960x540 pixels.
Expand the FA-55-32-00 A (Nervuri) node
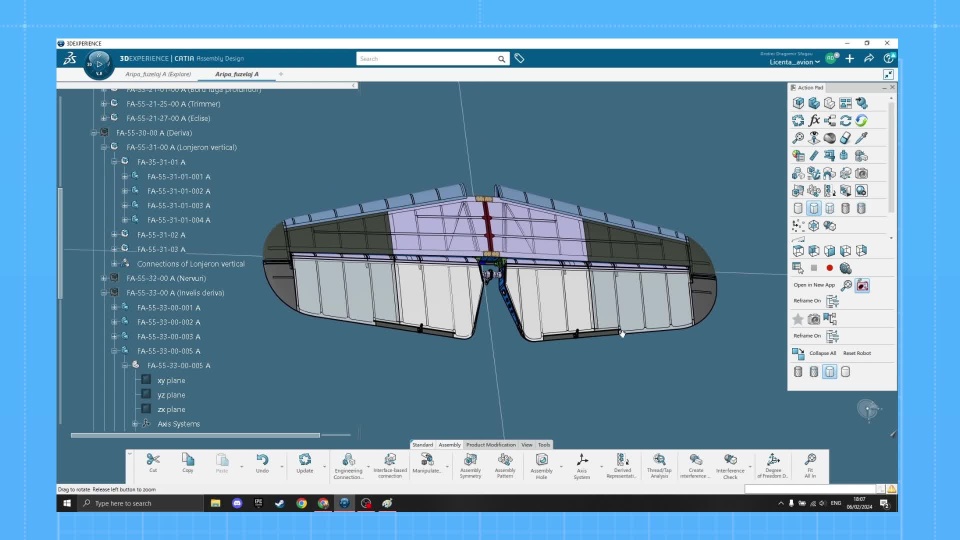click(x=104, y=279)
